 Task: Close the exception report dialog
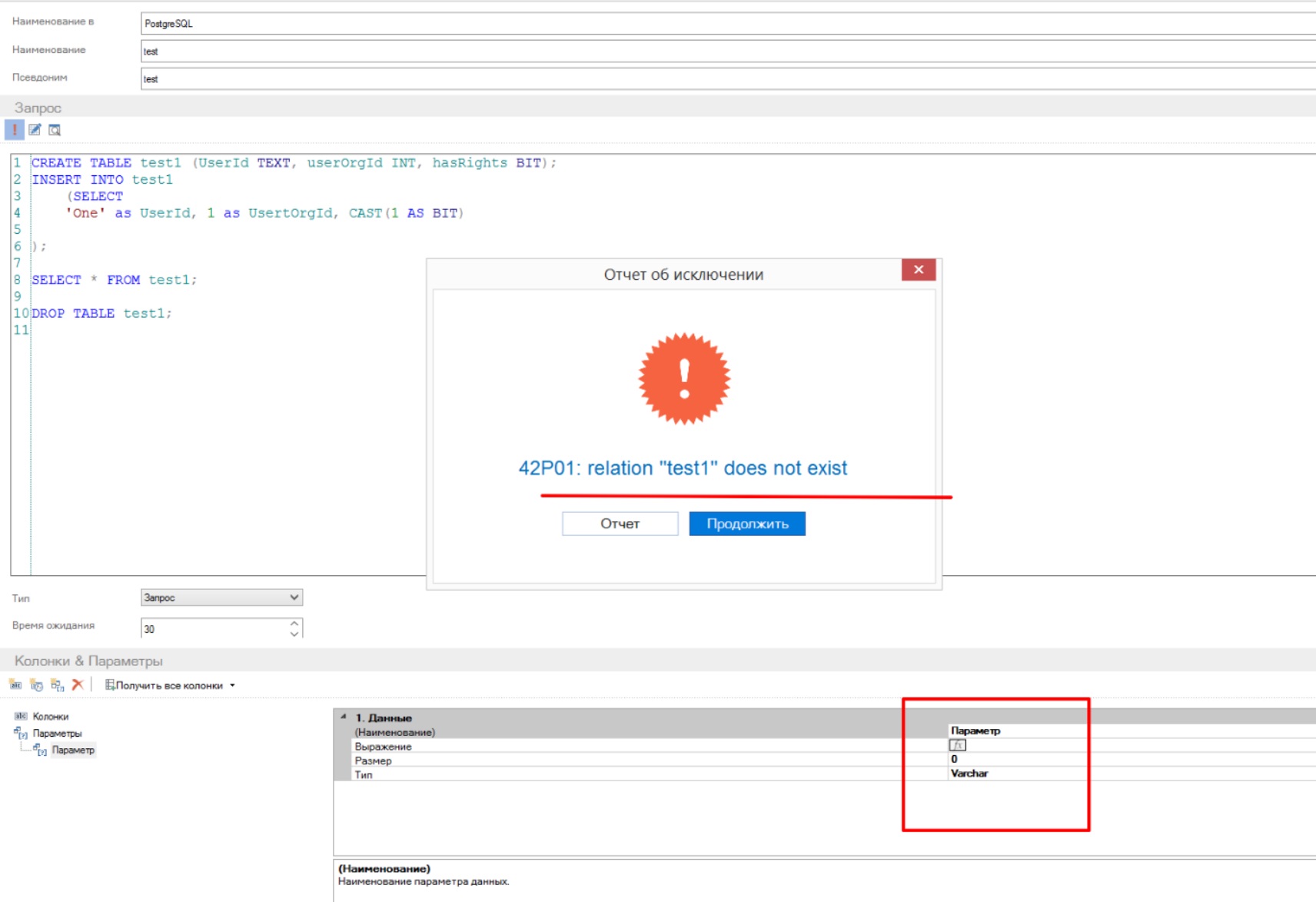tap(918, 270)
